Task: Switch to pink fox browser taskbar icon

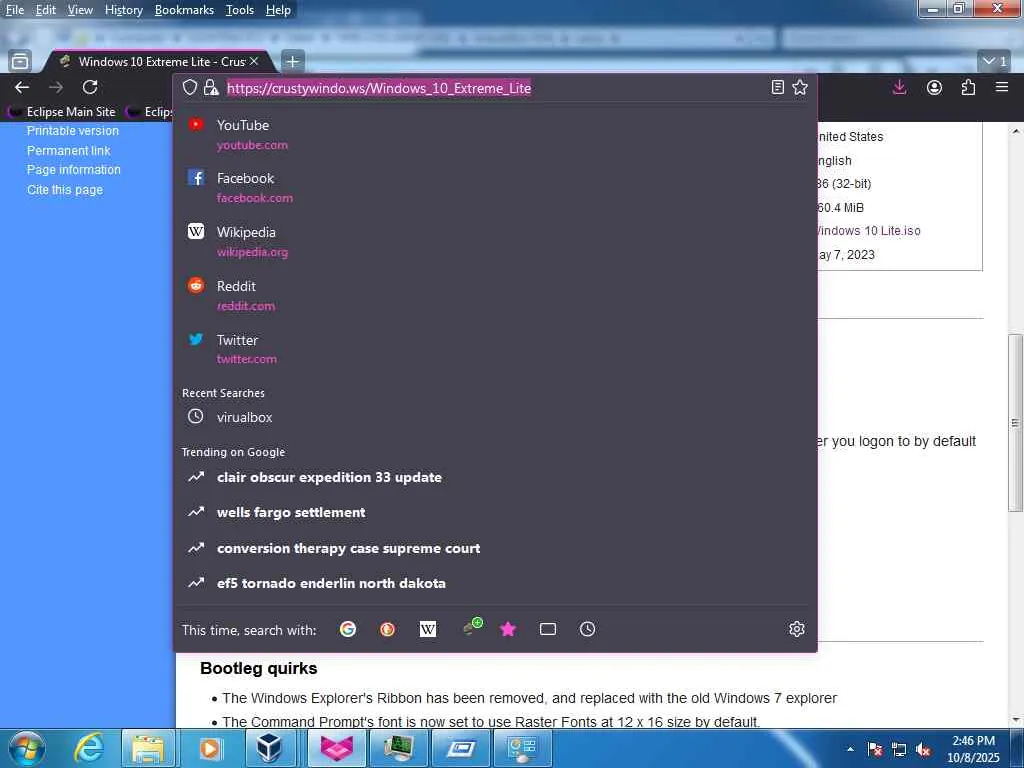Action: coord(335,748)
